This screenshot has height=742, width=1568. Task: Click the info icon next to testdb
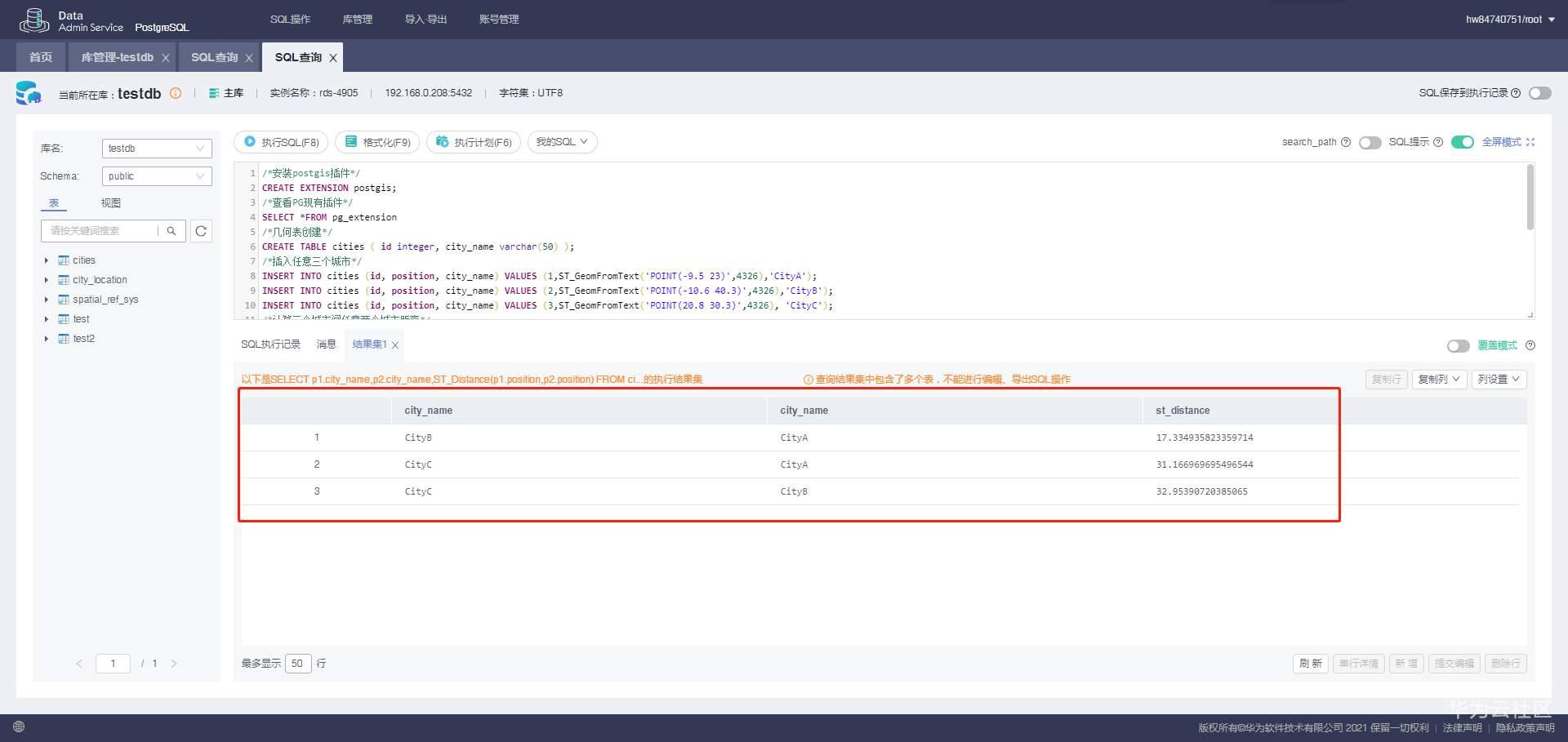pos(176,93)
